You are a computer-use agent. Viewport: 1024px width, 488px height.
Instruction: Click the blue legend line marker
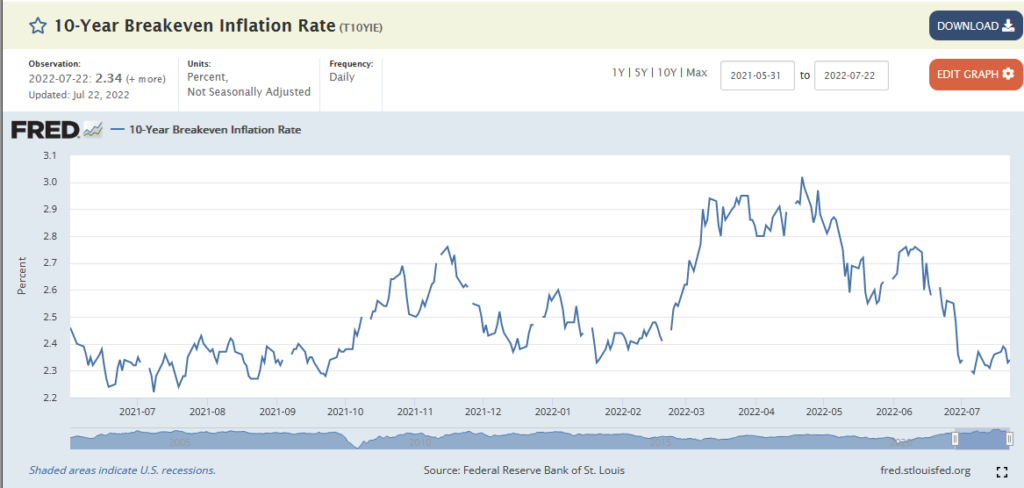pyautogui.click(x=116, y=130)
